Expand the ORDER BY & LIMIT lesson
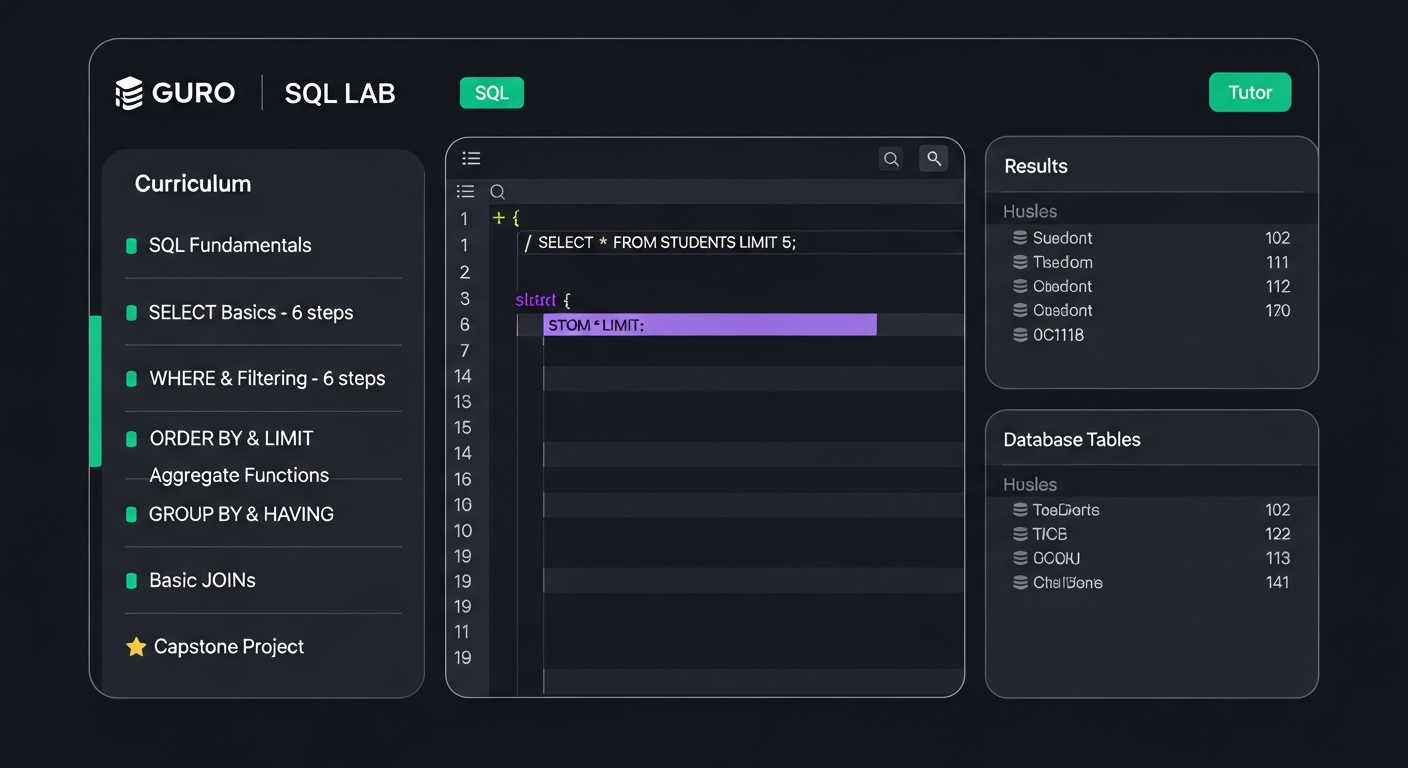1408x768 pixels. click(231, 438)
